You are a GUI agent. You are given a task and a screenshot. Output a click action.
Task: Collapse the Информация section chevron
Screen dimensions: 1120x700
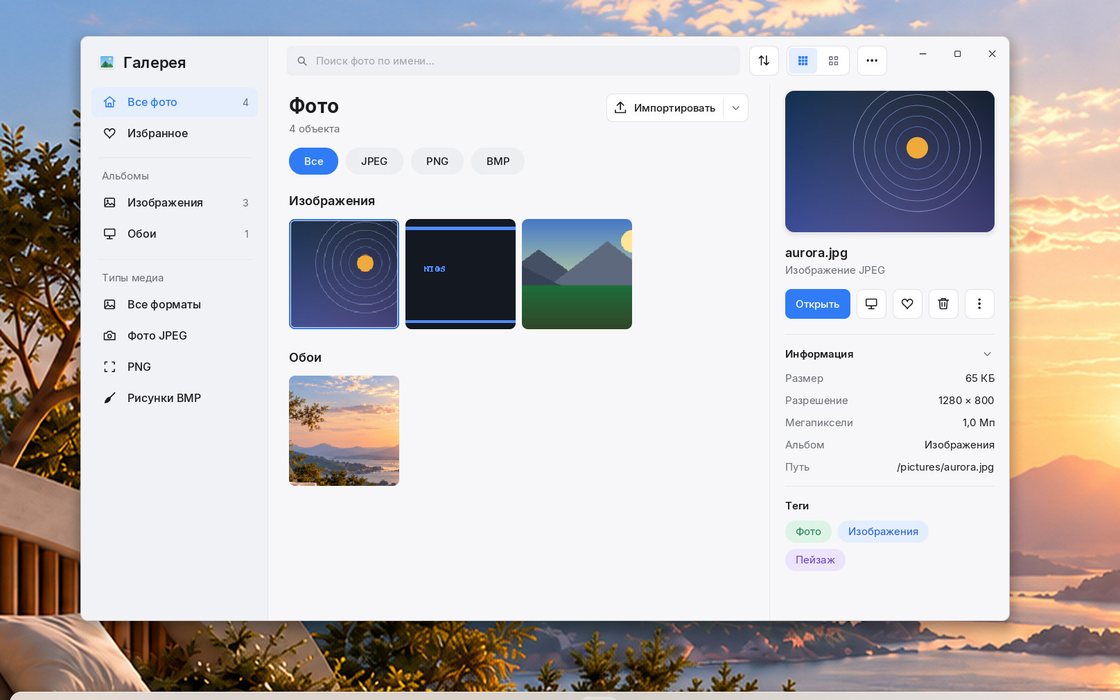coord(987,354)
